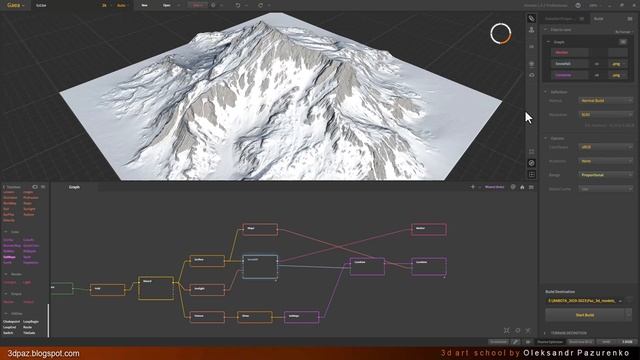
Task: Open the Proportional range dropdown
Action: click(606, 175)
